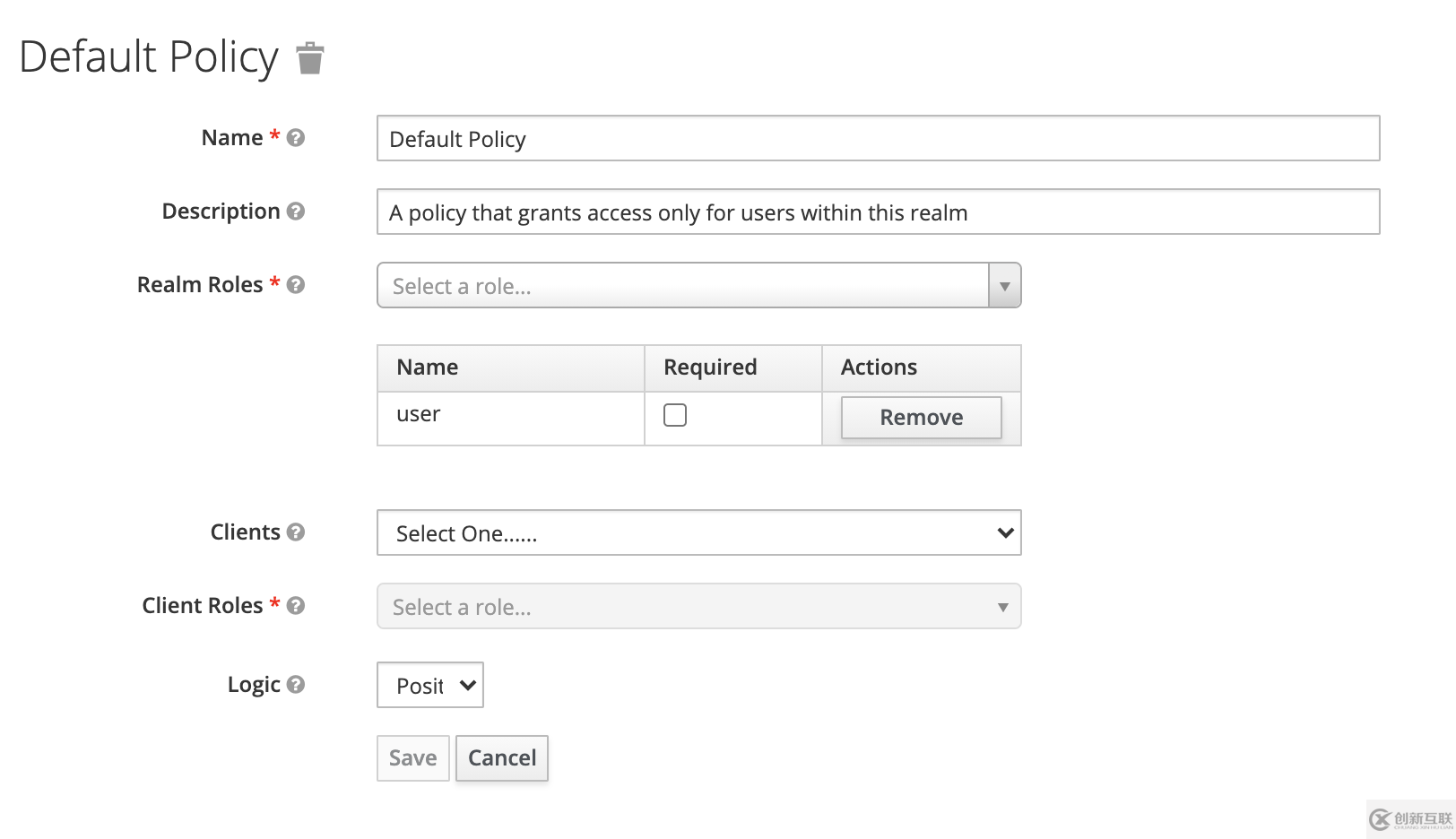Click the 'user' role name cell
Screen dimensions: 1456x839
tap(511, 419)
